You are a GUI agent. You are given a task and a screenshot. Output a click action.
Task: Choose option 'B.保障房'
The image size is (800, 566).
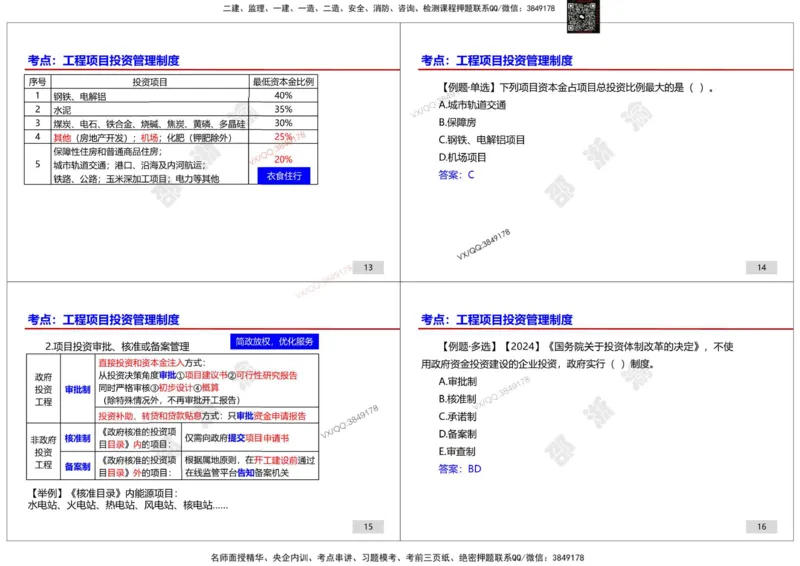click(x=457, y=122)
